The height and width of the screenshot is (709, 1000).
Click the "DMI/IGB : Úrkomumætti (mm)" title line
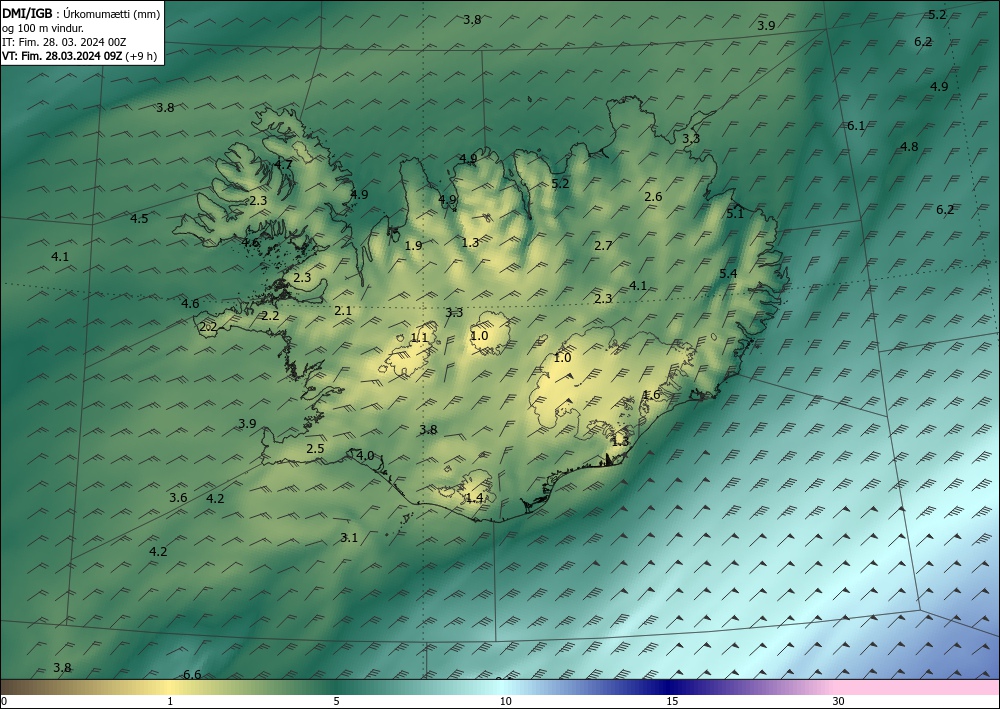[x=81, y=13]
